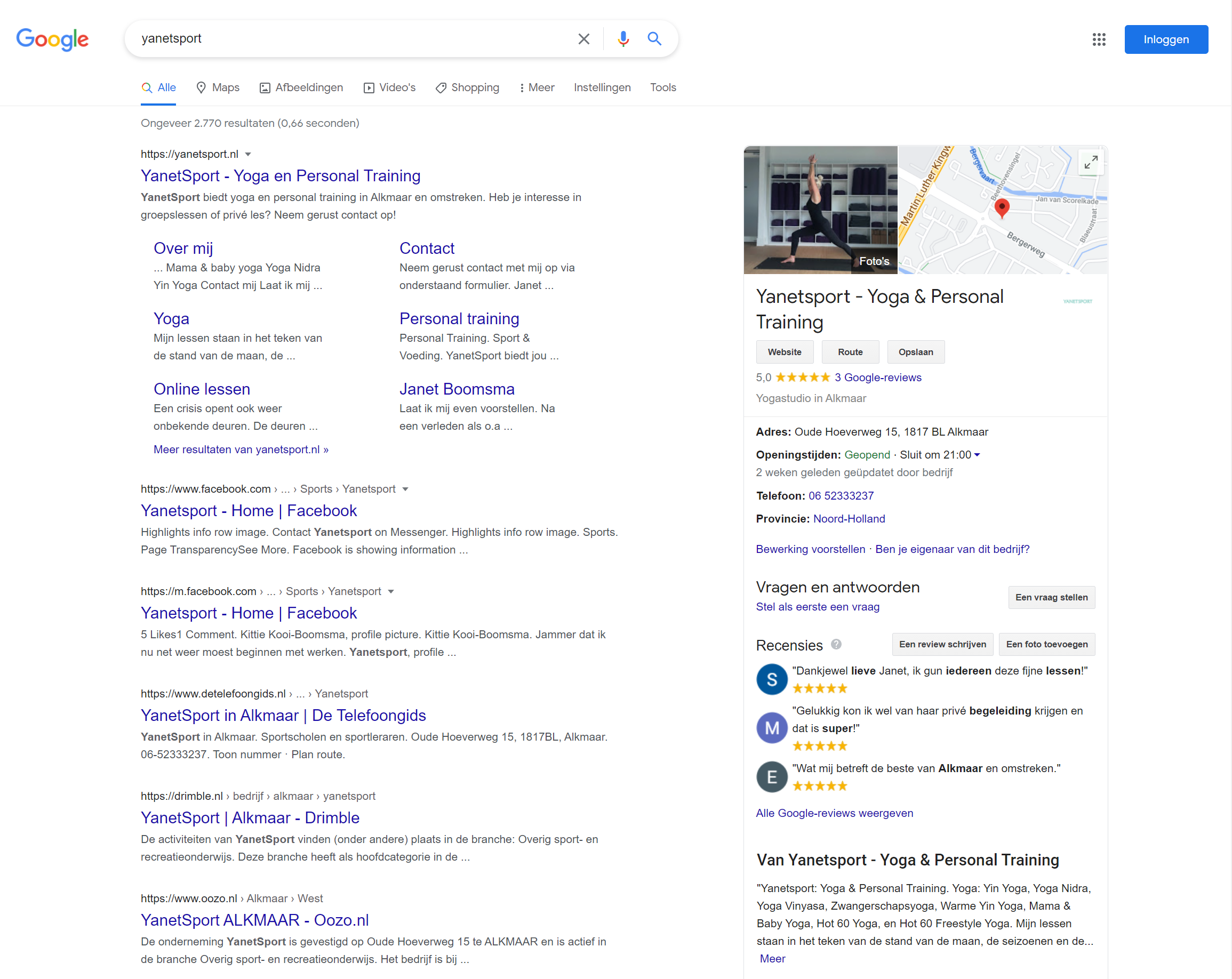
Task: Switch to the Afbeeldingen tab
Action: click(301, 87)
